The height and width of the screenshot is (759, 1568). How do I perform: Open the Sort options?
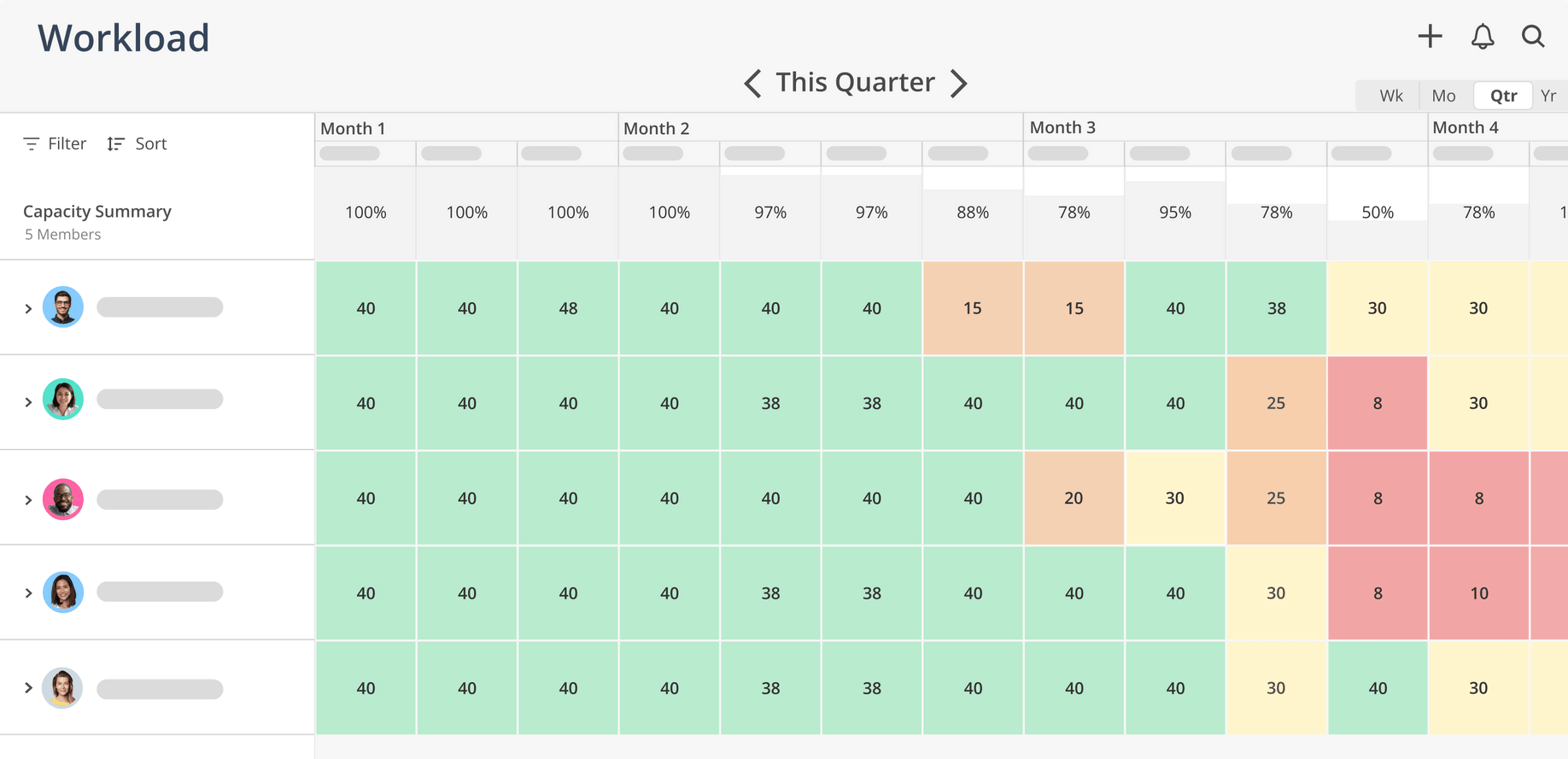pyautogui.click(x=137, y=143)
